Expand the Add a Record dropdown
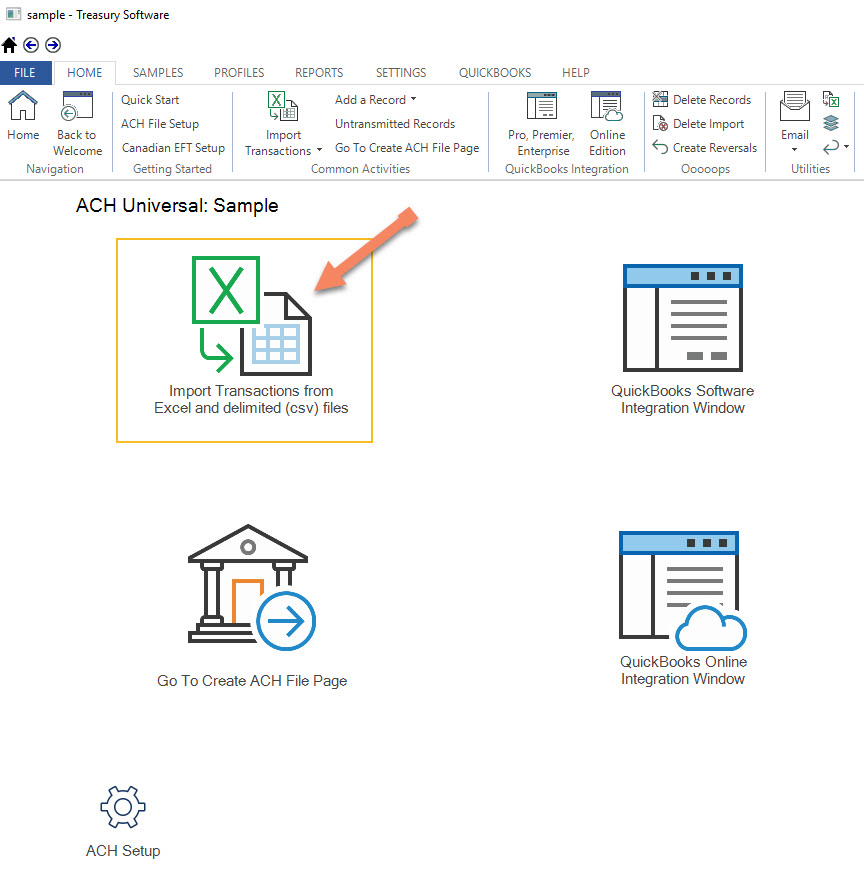Screen dimensions: 864x869 (413, 99)
